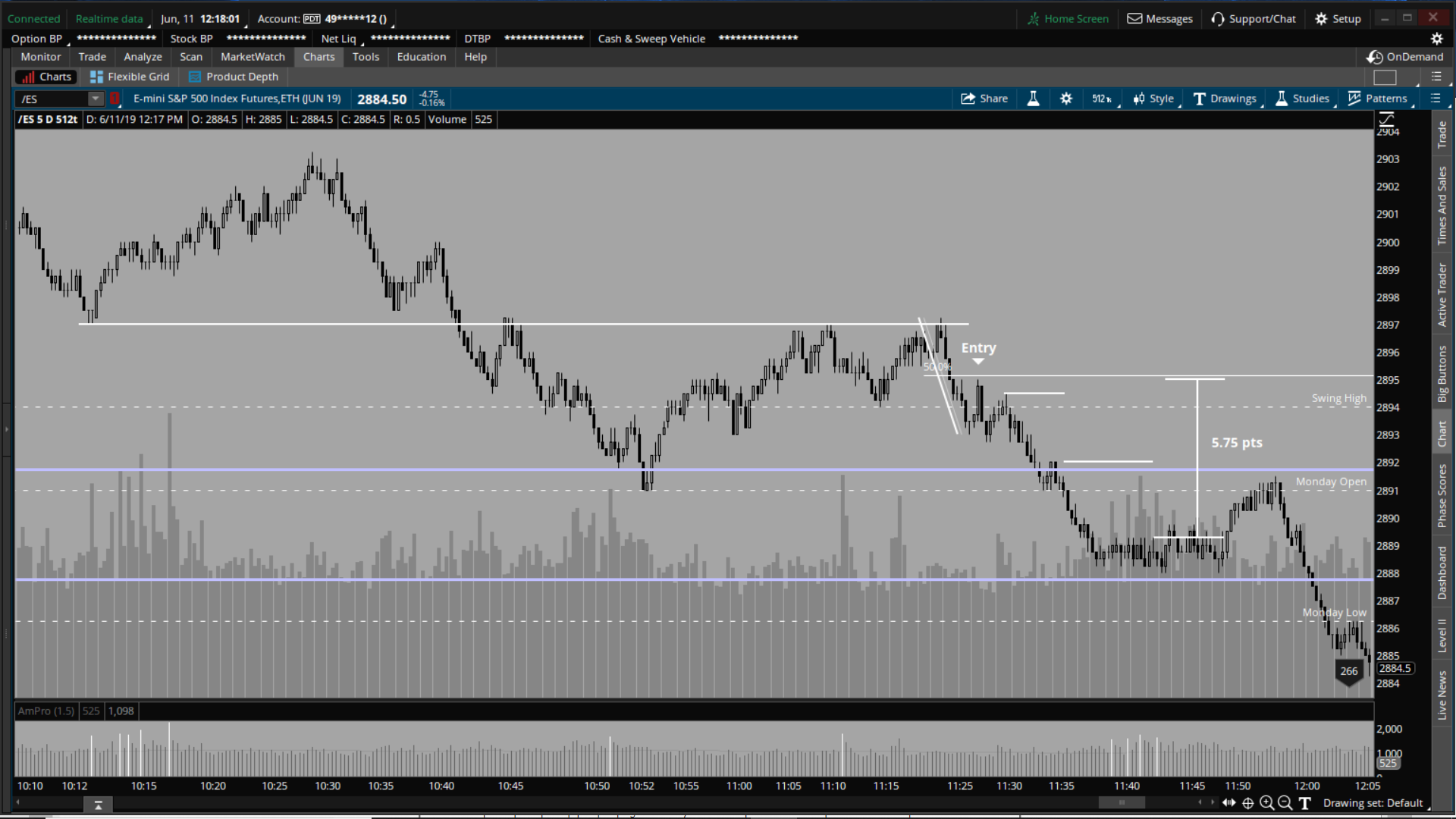This screenshot has width=1456, height=819.
Task: Open the Drawing set: Default selector
Action: coord(1375,803)
